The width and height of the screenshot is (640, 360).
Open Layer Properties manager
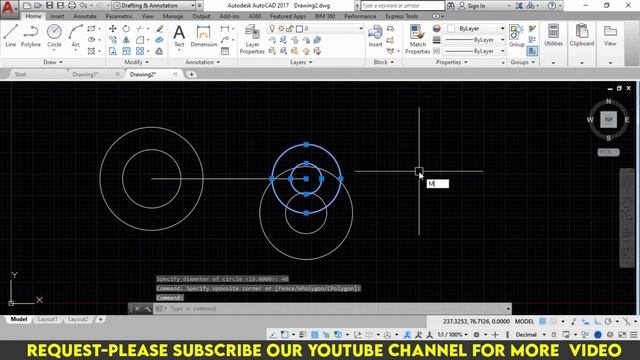252,39
